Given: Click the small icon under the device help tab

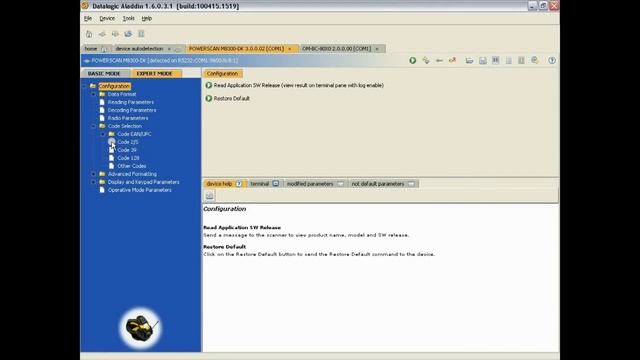Looking at the screenshot, I should (209, 196).
